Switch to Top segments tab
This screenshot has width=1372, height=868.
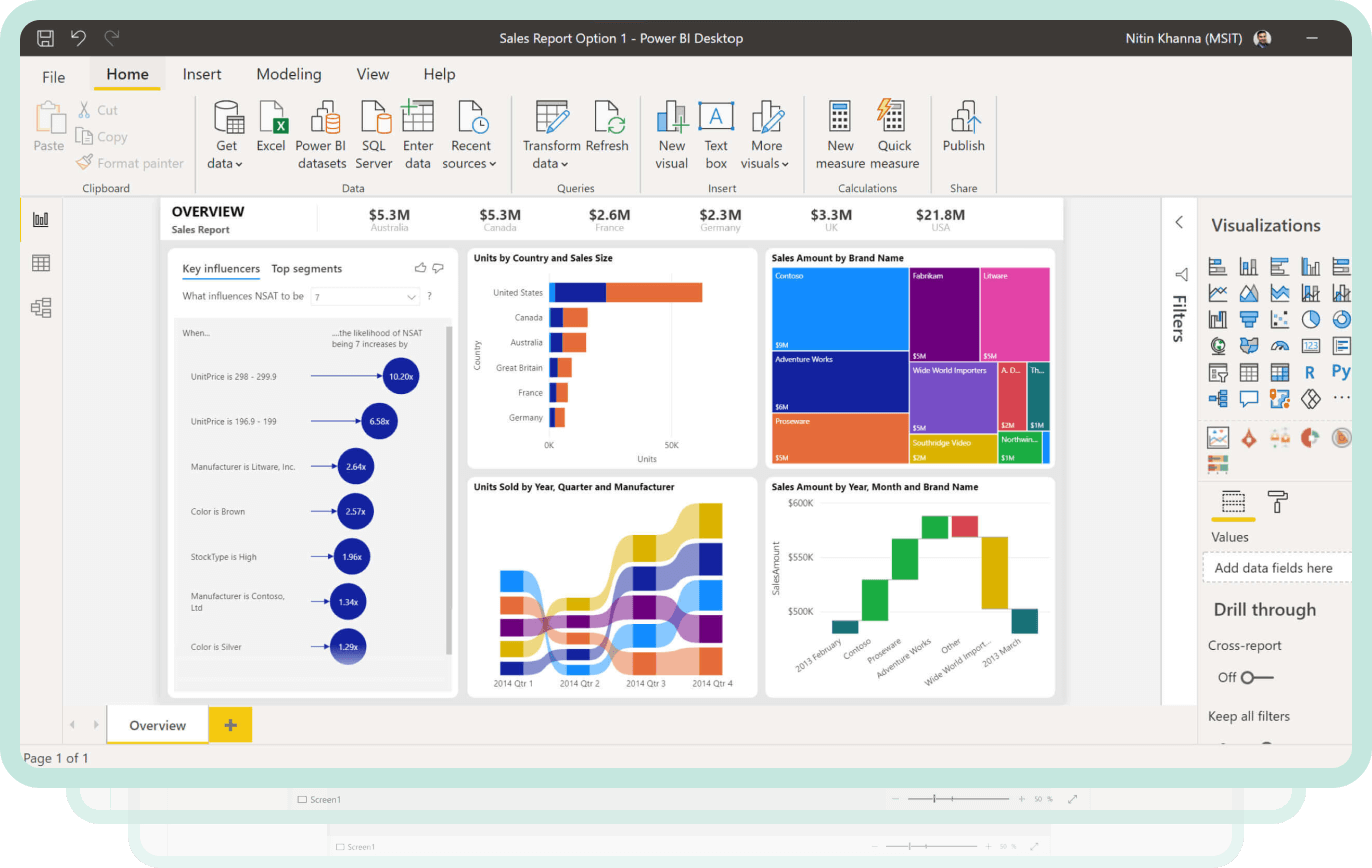pos(307,268)
